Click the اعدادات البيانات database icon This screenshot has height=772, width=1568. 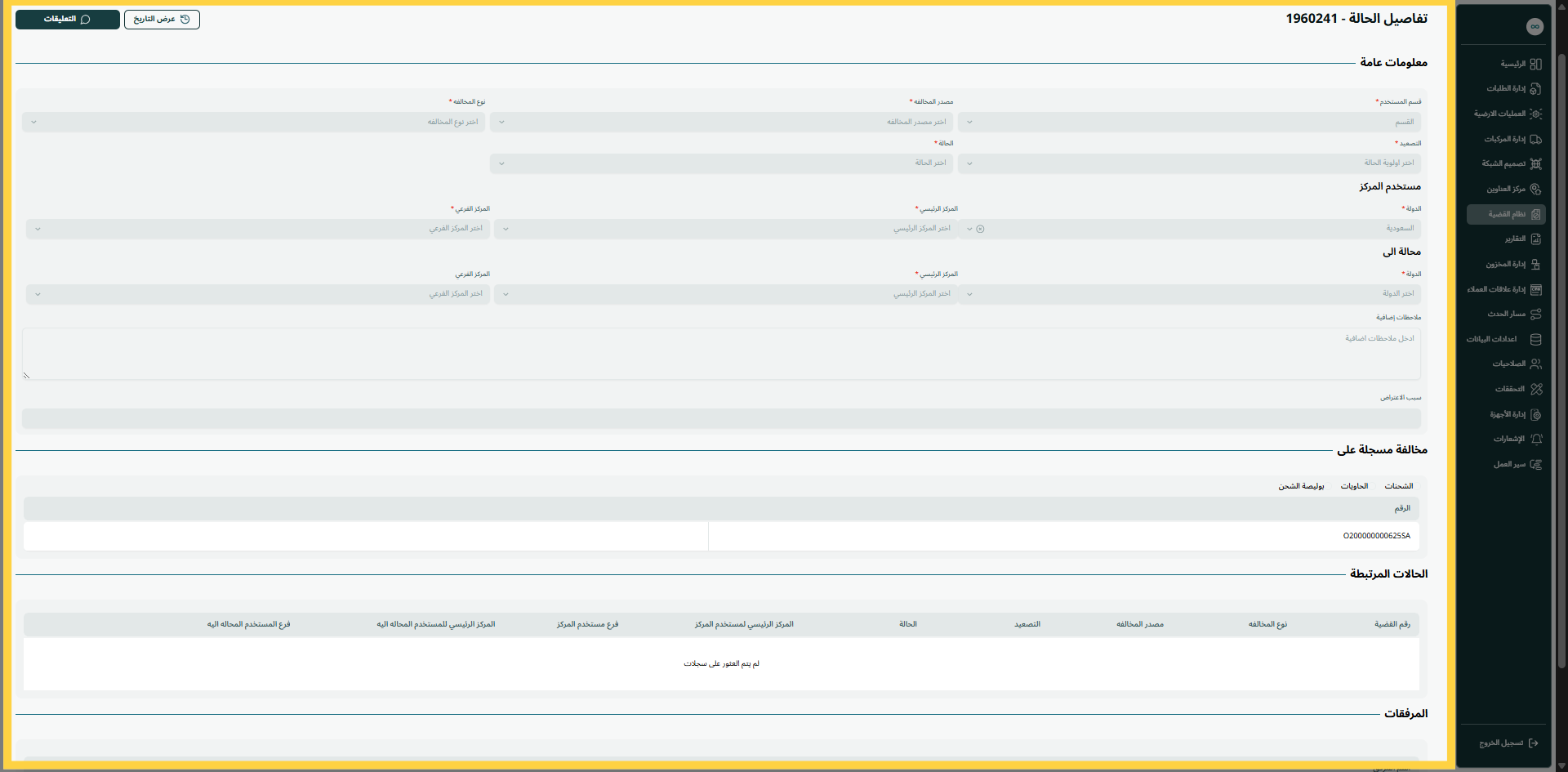coord(1535,339)
